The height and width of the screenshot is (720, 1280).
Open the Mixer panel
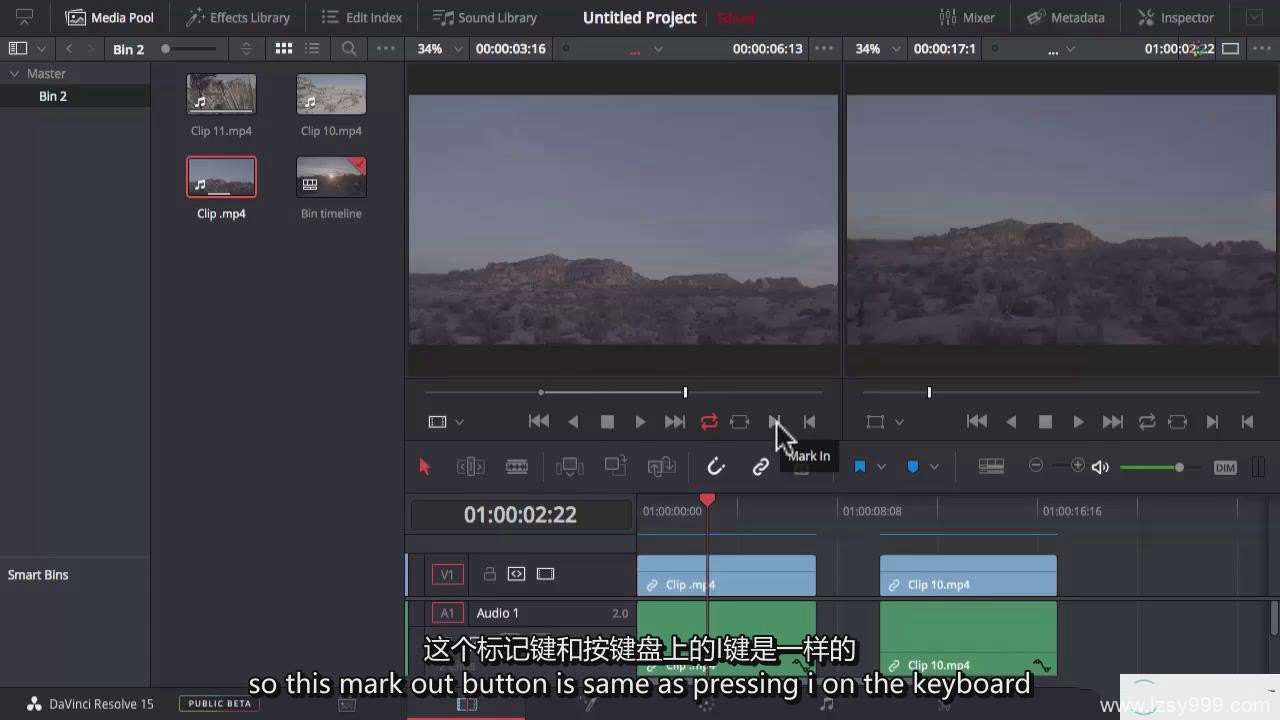click(967, 17)
